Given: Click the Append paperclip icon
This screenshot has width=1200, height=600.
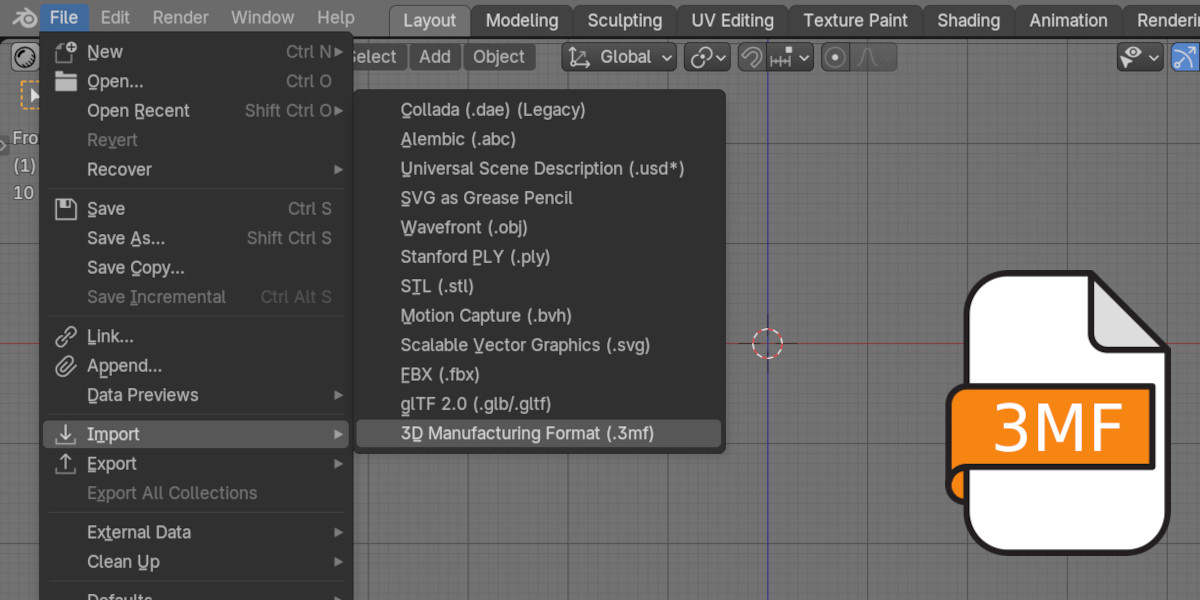Looking at the screenshot, I should point(66,366).
